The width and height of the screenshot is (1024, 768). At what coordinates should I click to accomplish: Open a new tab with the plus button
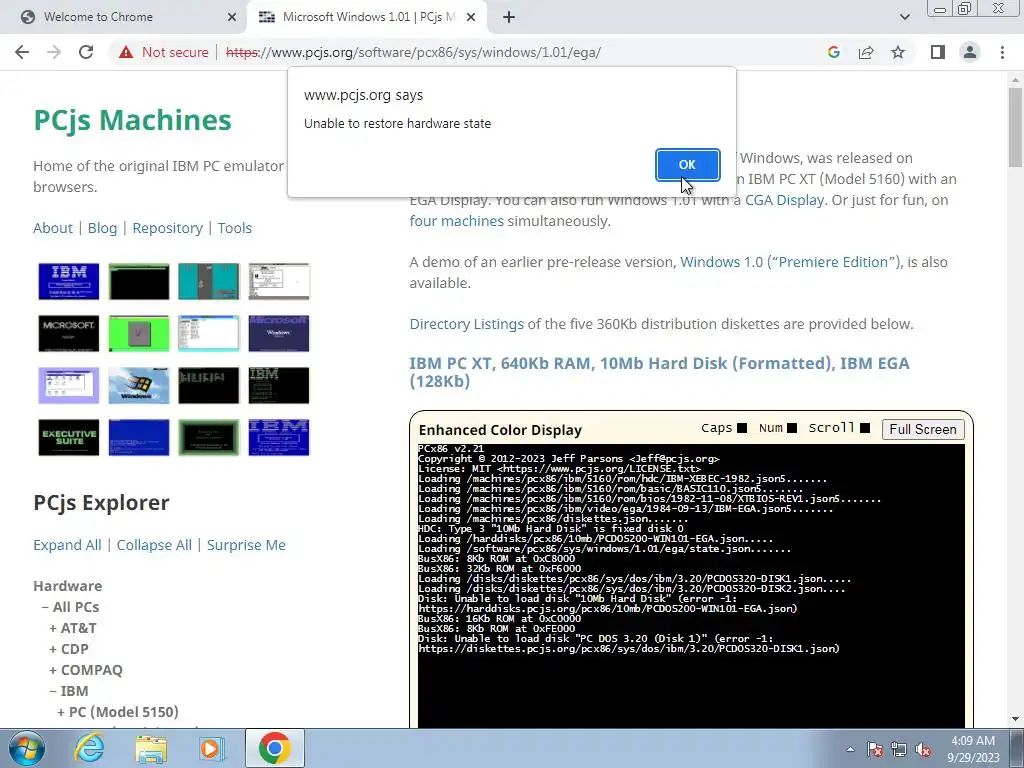pyautogui.click(x=509, y=17)
